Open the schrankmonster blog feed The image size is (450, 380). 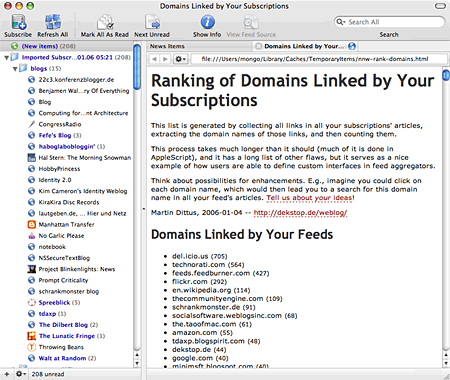pyautogui.click(x=69, y=291)
